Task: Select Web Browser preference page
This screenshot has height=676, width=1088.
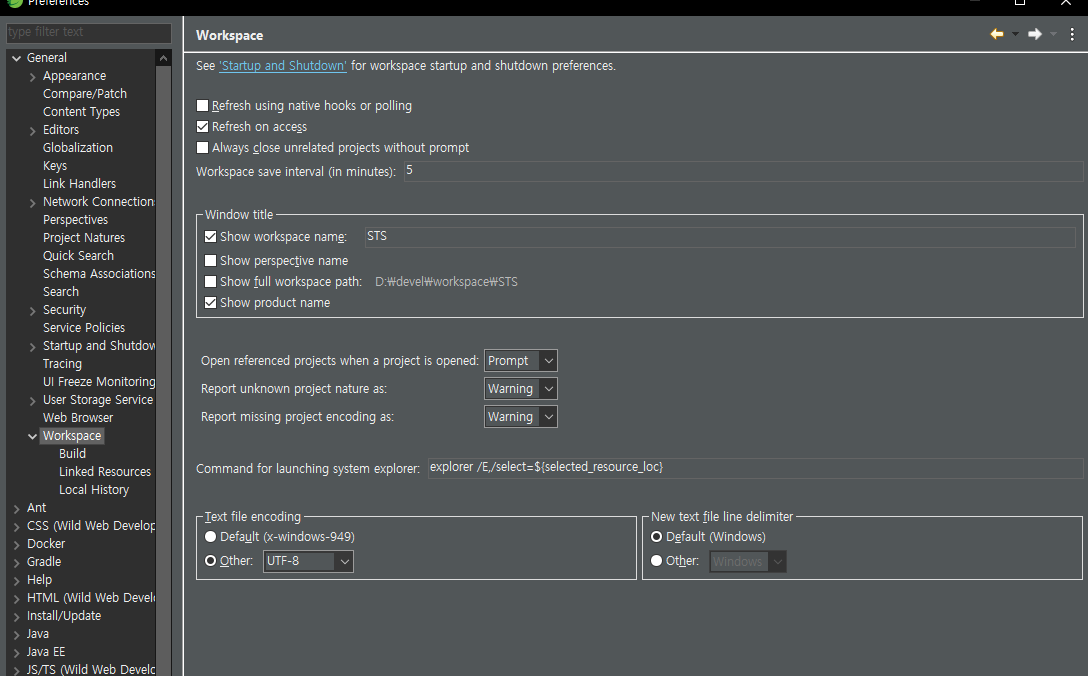Action: pos(78,418)
